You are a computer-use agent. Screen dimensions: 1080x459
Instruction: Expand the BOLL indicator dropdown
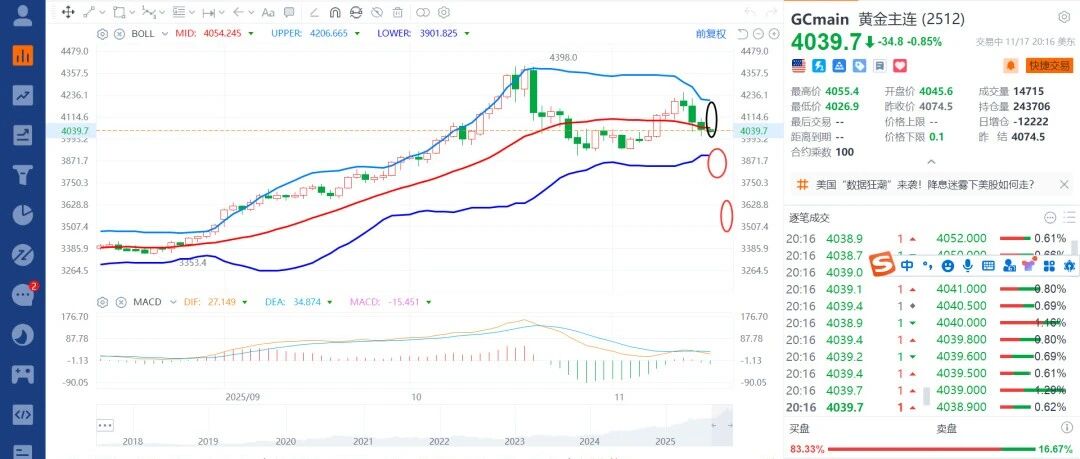pyautogui.click(x=165, y=34)
